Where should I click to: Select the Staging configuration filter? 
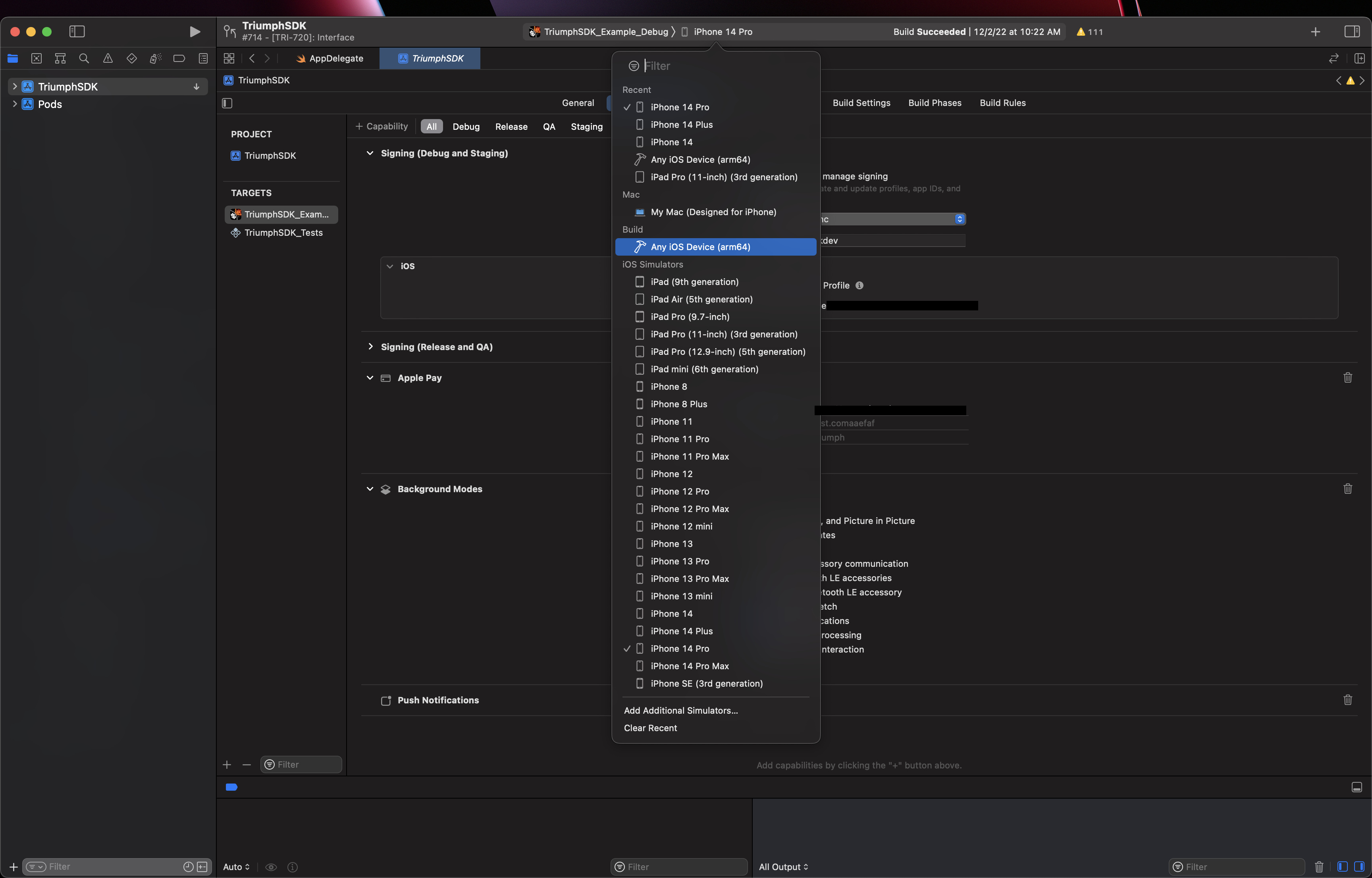click(587, 127)
